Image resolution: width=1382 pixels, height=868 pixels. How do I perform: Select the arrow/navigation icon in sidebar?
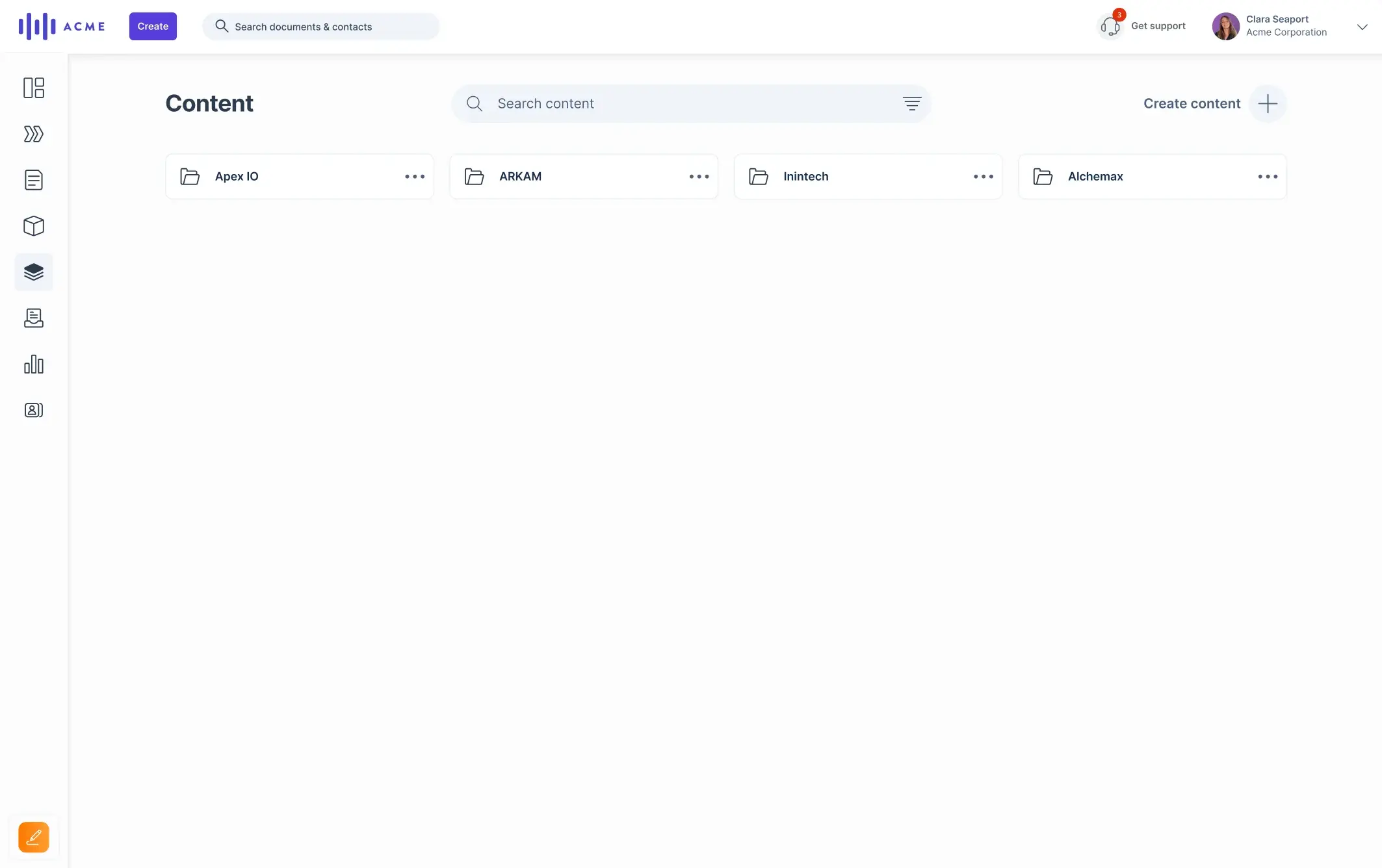[x=33, y=134]
